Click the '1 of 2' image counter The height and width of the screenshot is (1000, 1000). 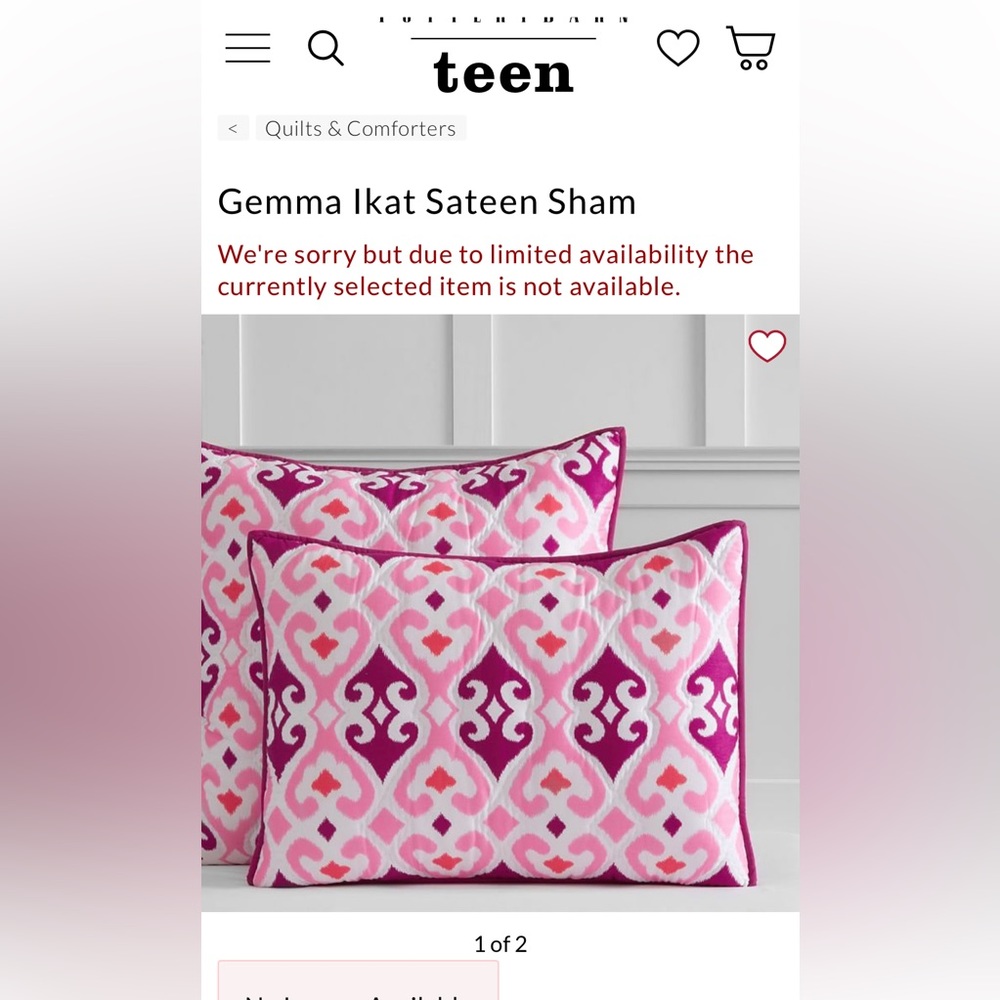tap(501, 944)
